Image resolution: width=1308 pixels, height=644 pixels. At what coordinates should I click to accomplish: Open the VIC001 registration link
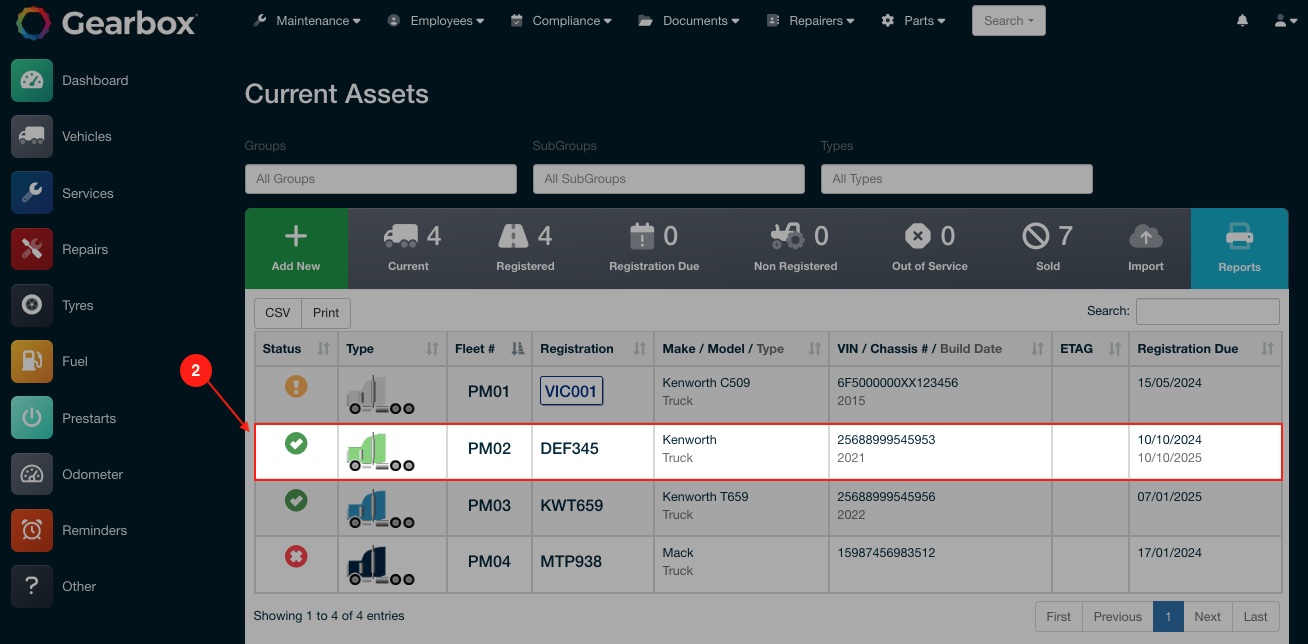click(571, 391)
